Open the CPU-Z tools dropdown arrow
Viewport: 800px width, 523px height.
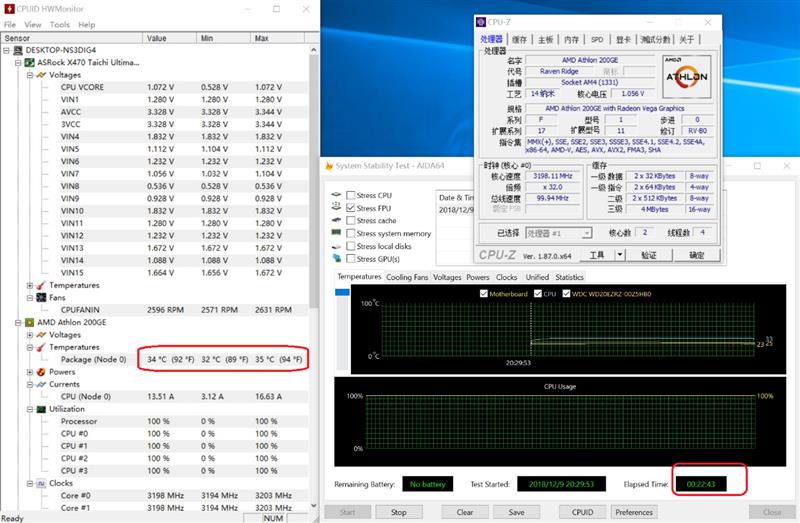point(619,255)
